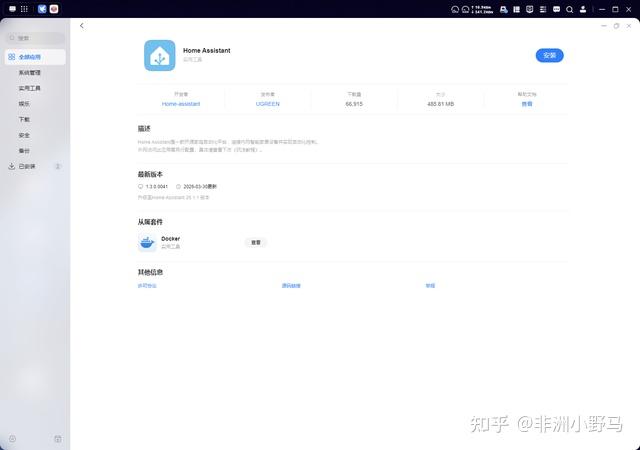Open the Installed apps section
640x450 pixels.
35,166
